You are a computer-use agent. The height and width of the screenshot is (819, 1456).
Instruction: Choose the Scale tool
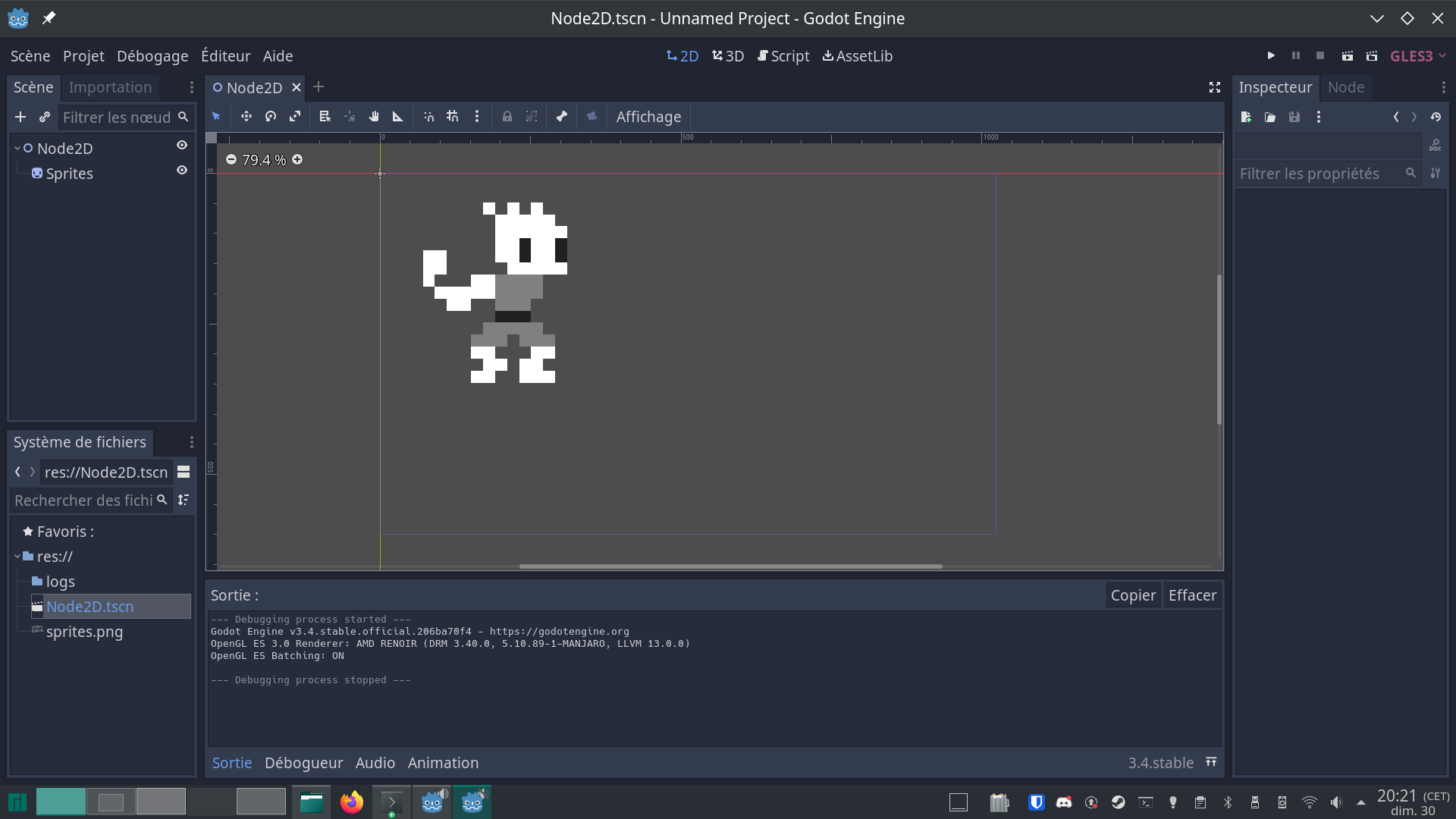pos(294,117)
